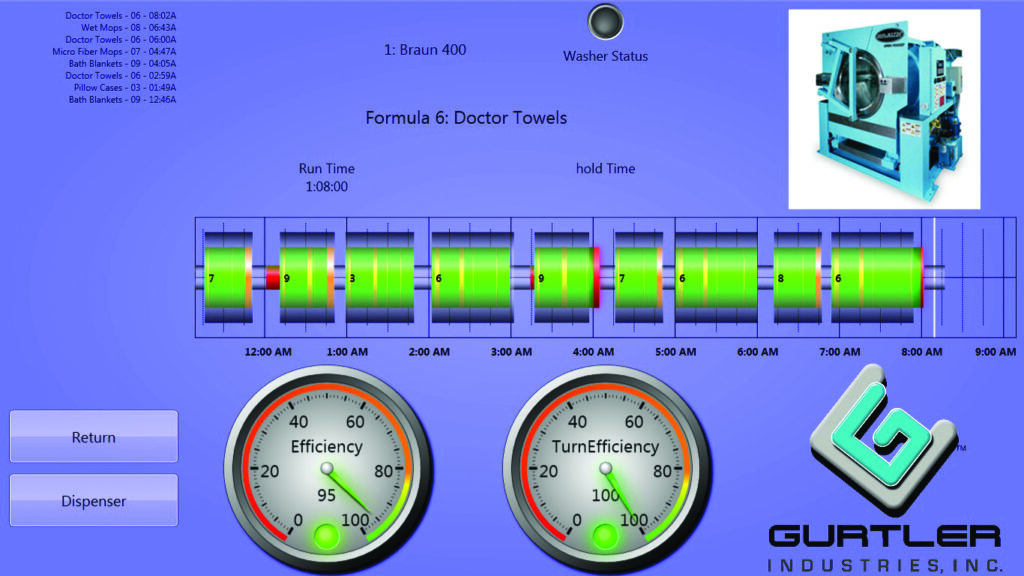1024x576 pixels.
Task: Click the Formula 6: Doctor Towels title
Action: pyautogui.click(x=466, y=118)
